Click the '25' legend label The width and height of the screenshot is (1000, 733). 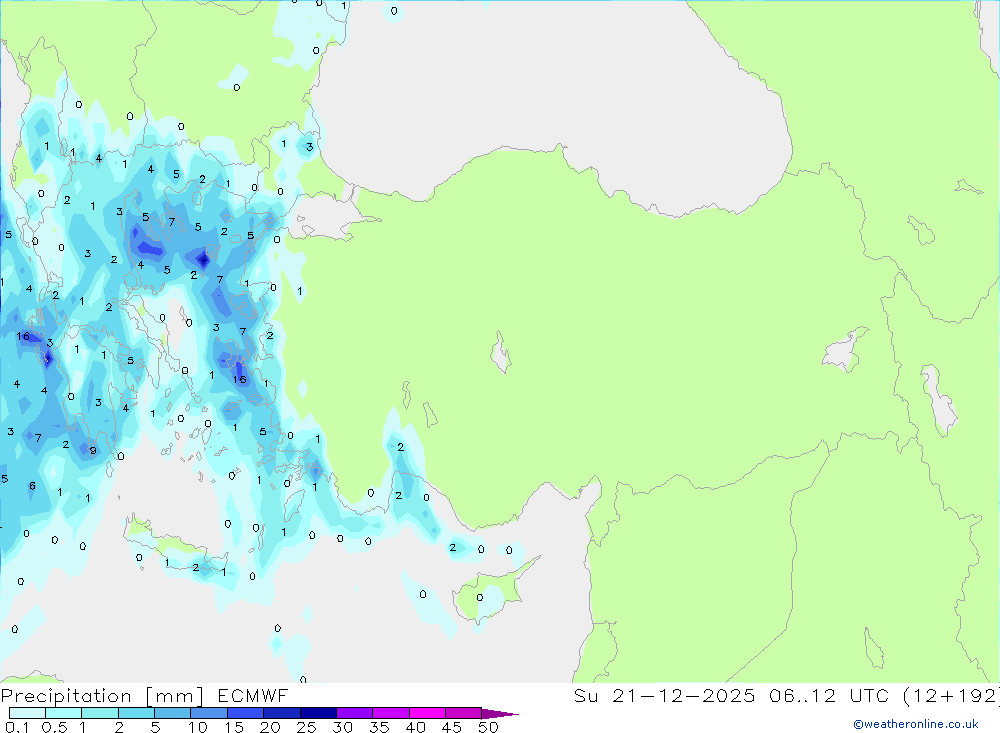[307, 727]
